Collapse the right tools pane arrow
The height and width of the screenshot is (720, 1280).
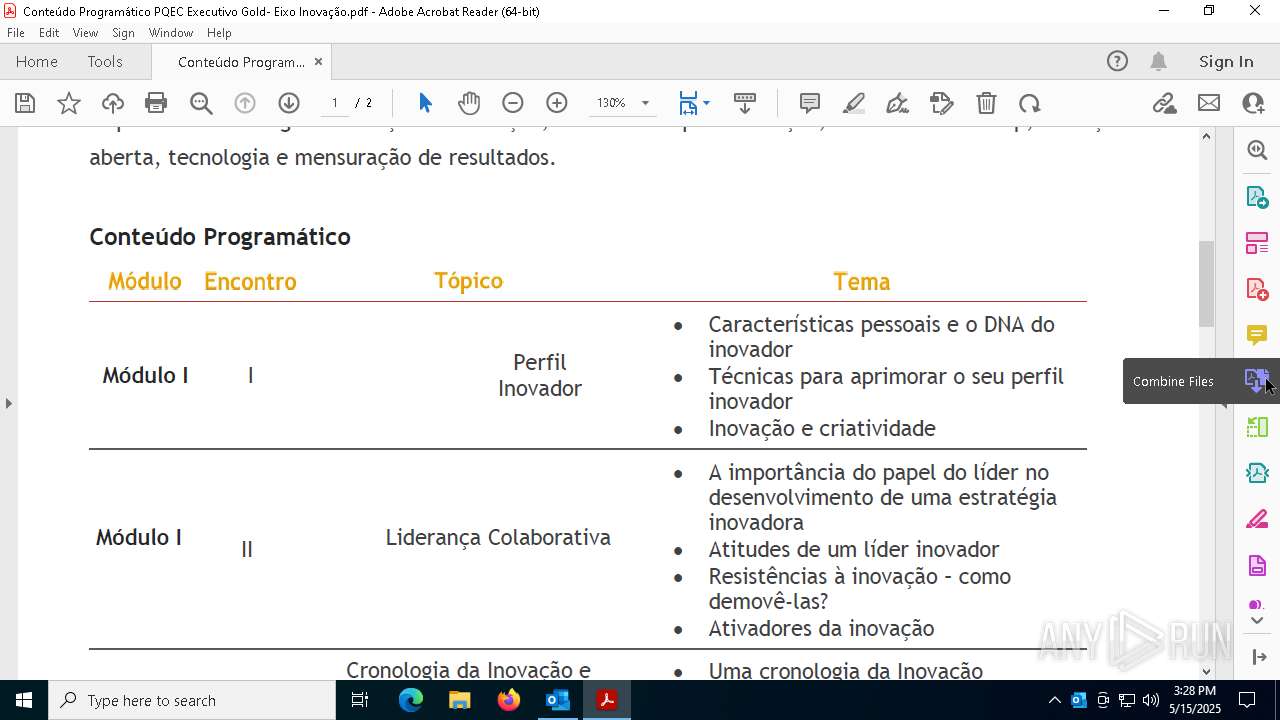[1258, 657]
